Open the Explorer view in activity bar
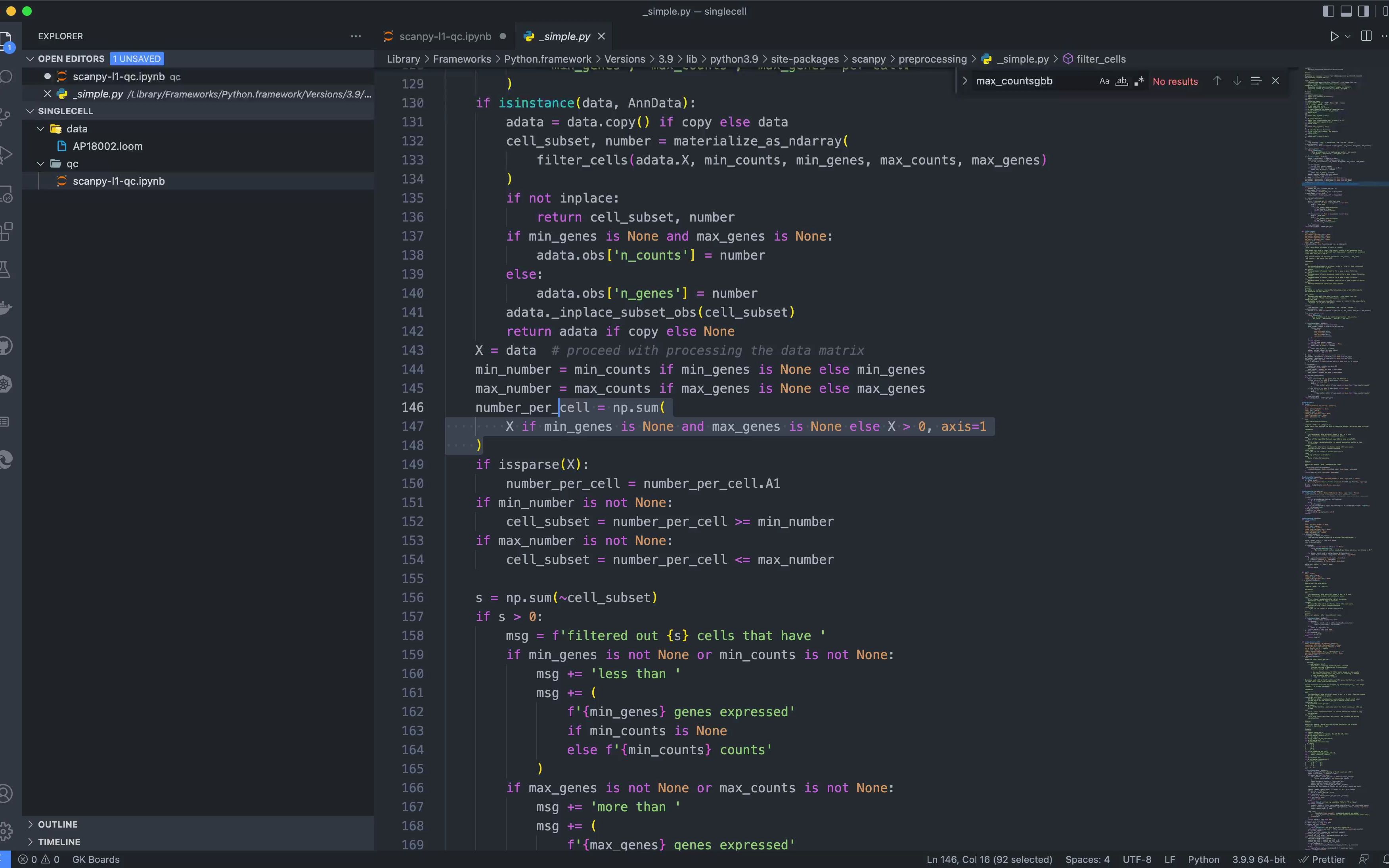Screen dimensions: 1389x868 click(x=6, y=41)
